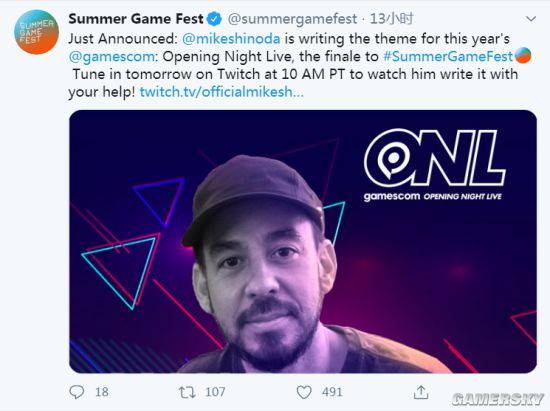Open the 13小时 timestamp

coord(392,19)
